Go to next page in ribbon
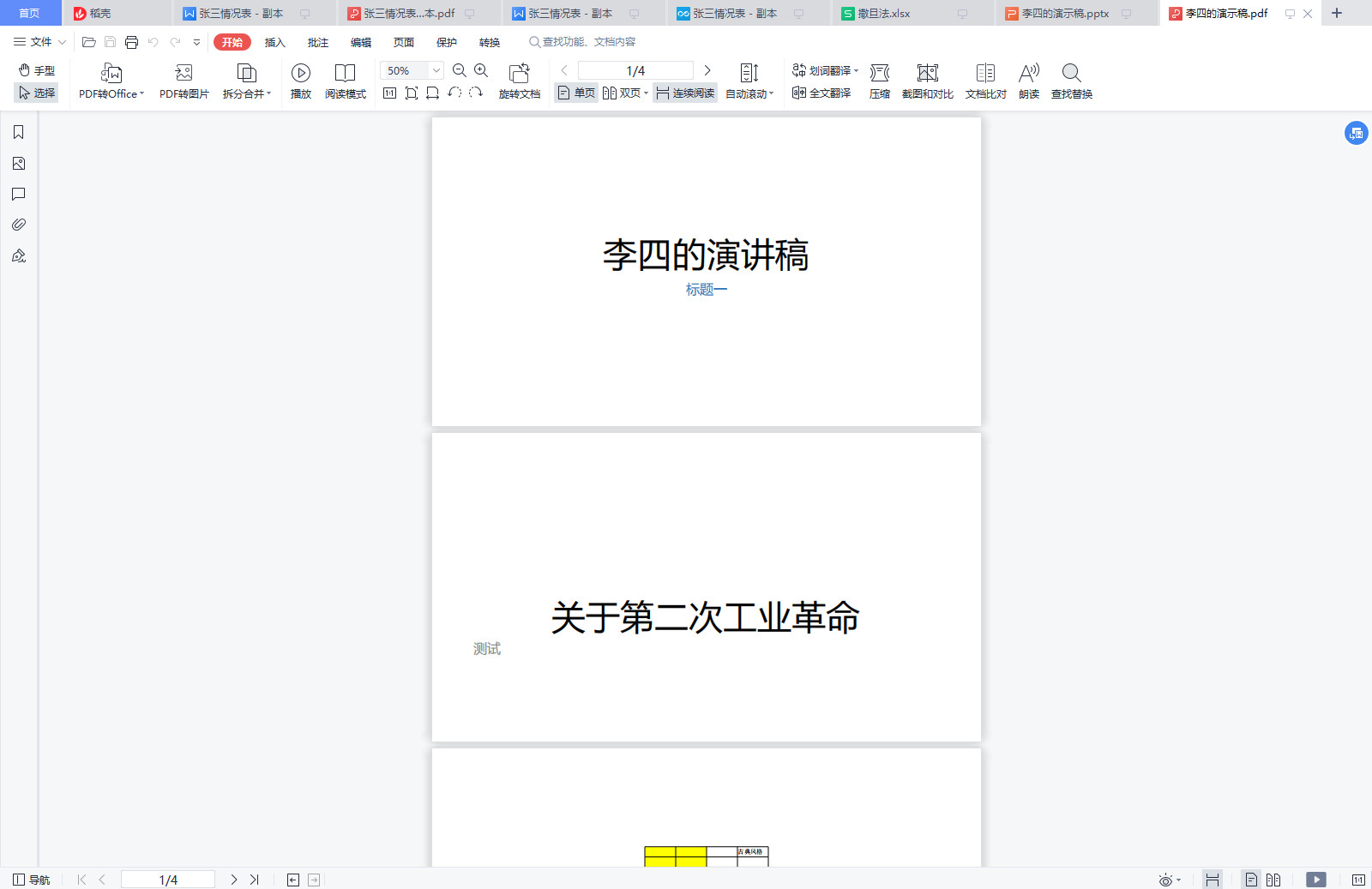Image resolution: width=1372 pixels, height=889 pixels. point(707,70)
